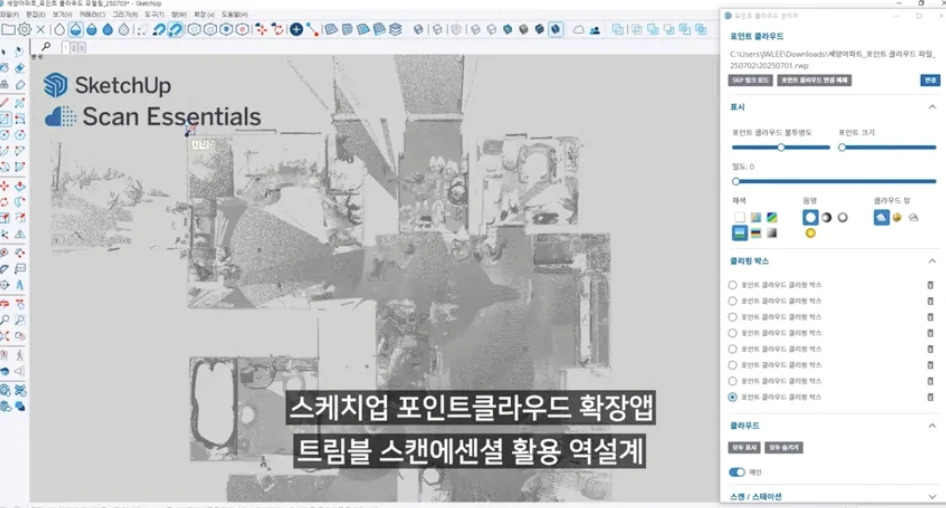Delete the selected clipping box via trash icon
Image resolution: width=946 pixels, height=508 pixels.
(930, 397)
